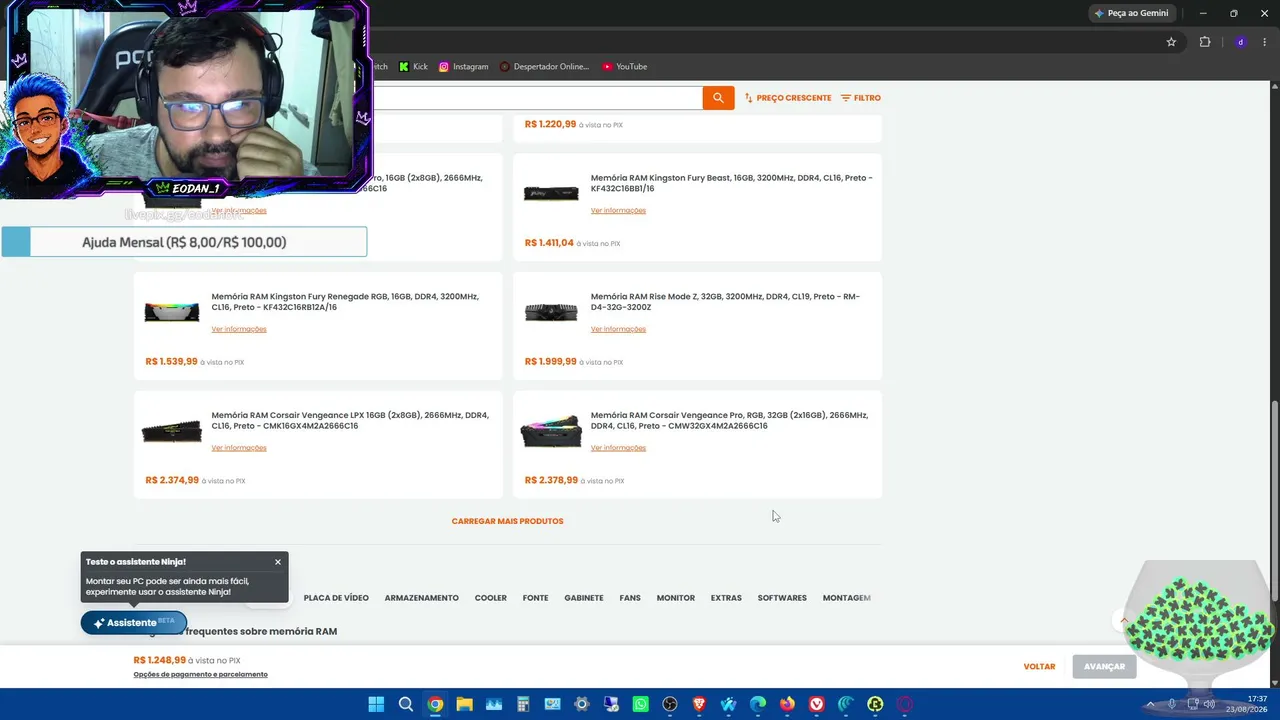
Task: View Ver informações for Fury Renegade RGB
Action: (239, 329)
